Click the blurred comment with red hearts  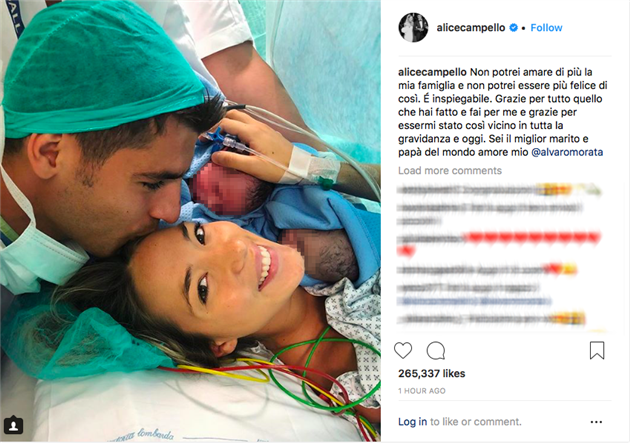498,243
